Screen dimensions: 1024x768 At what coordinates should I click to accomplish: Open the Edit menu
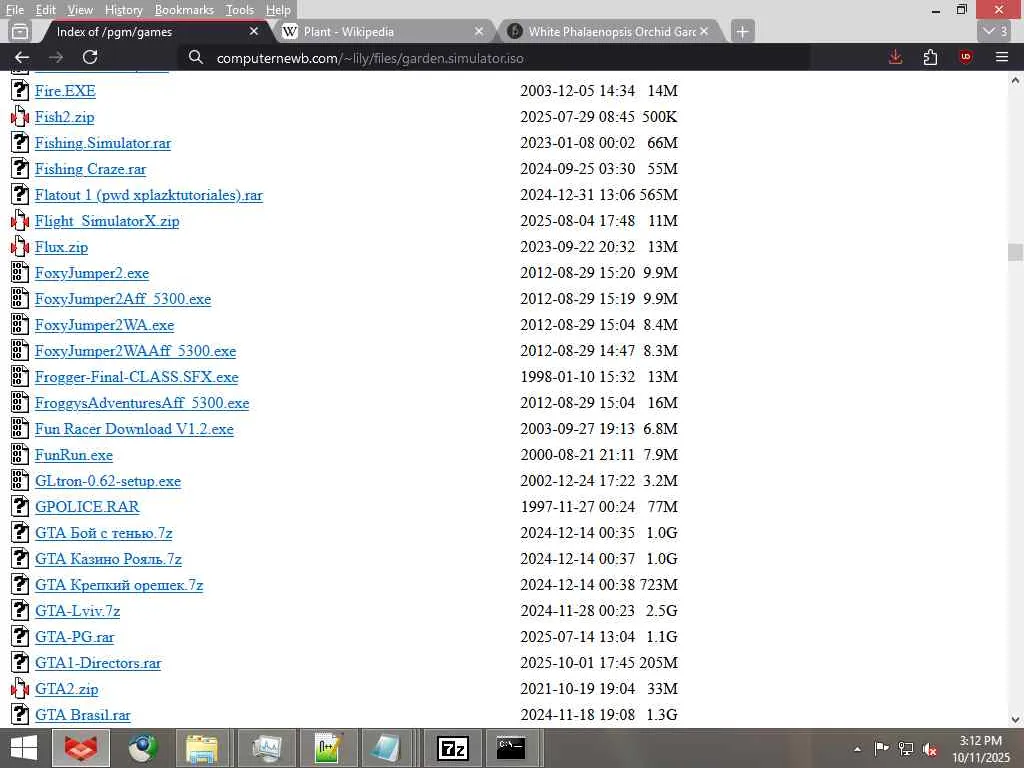pos(46,10)
